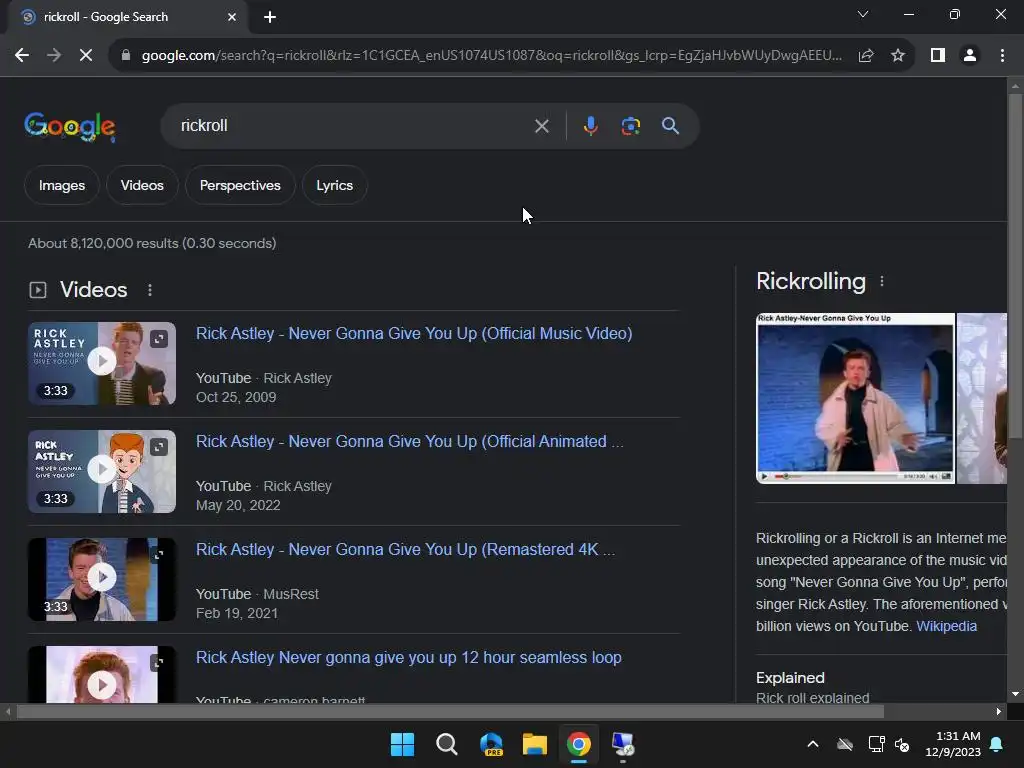Play Official Music Video thumbnail
This screenshot has width=1024, height=768.
[x=102, y=361]
